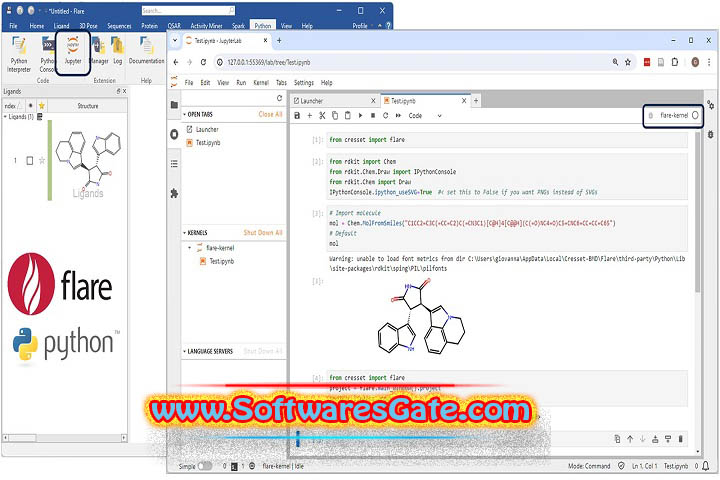Click the browser zoom magnifier icon
The width and height of the screenshot is (720, 480).
[x=615, y=62]
